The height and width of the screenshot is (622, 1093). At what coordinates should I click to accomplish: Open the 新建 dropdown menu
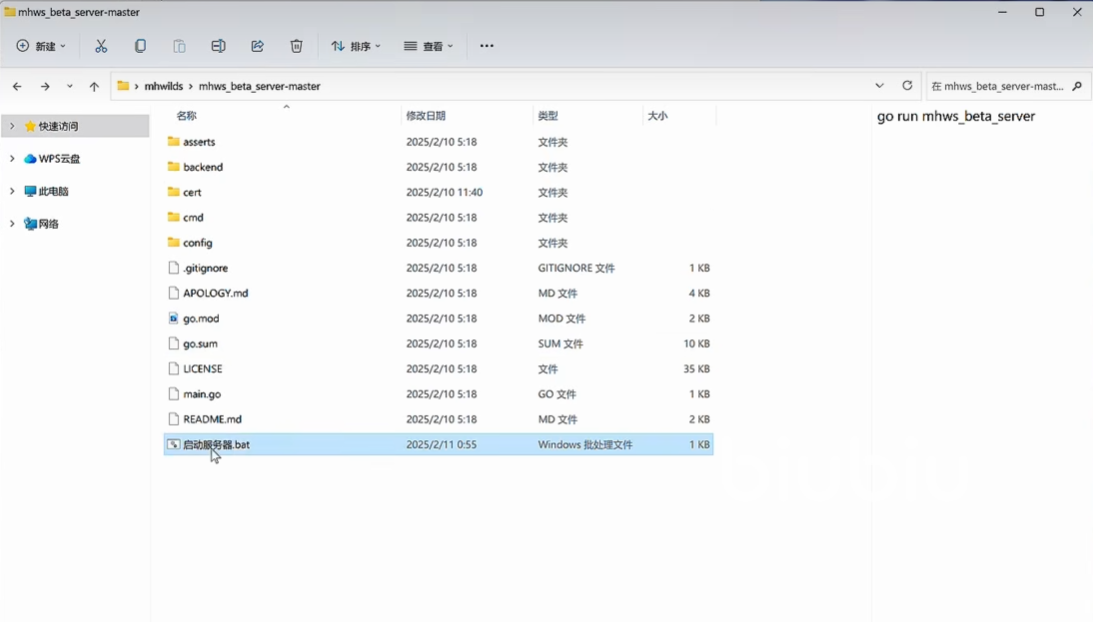tap(41, 46)
